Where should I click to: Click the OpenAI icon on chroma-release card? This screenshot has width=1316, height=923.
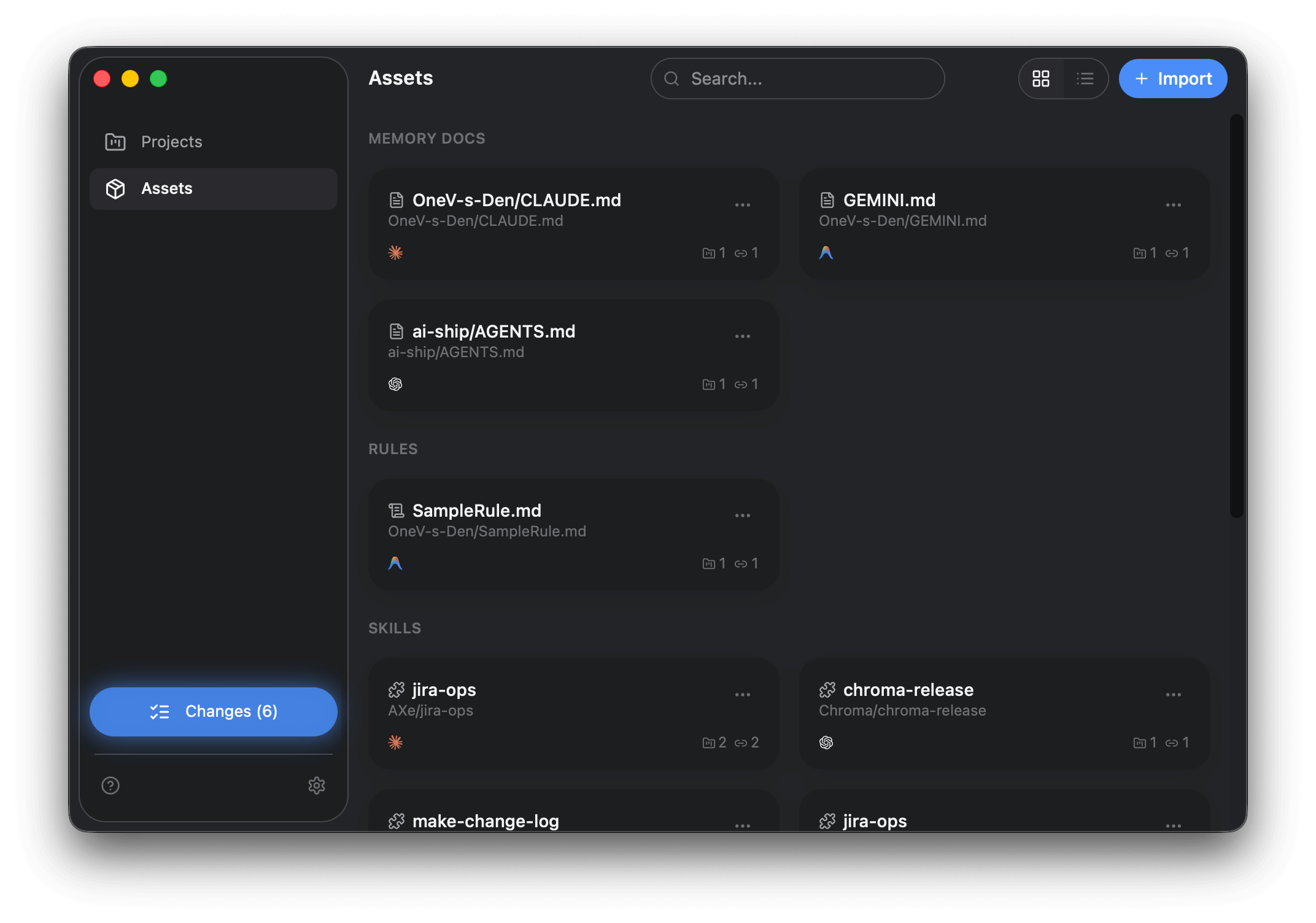pyautogui.click(x=826, y=743)
